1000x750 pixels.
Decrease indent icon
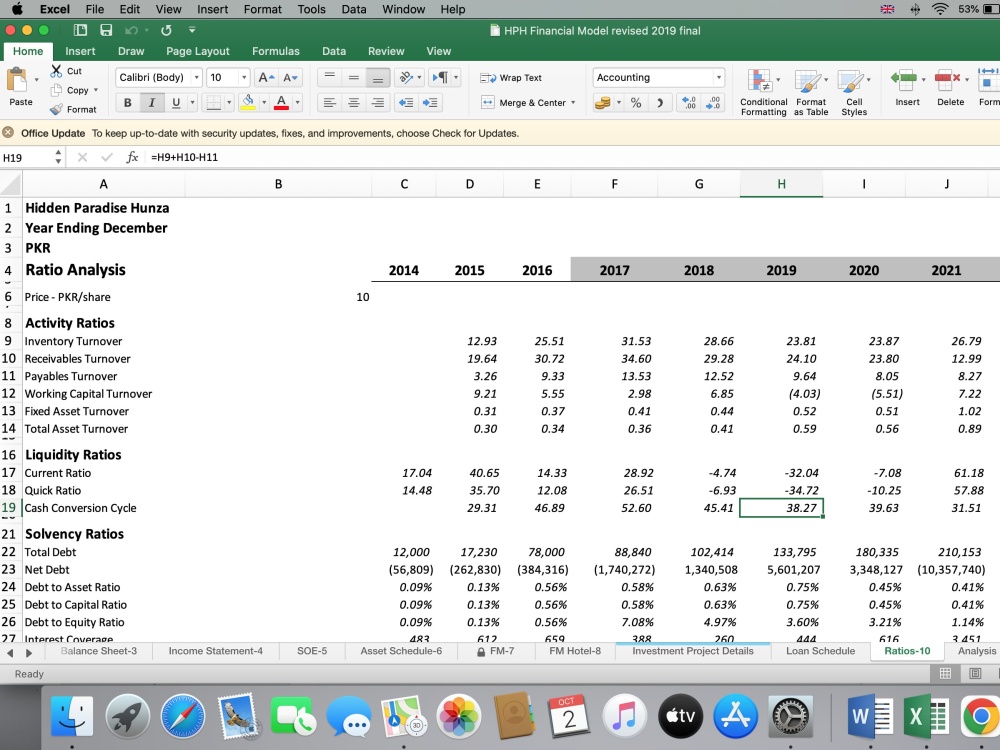[x=406, y=102]
